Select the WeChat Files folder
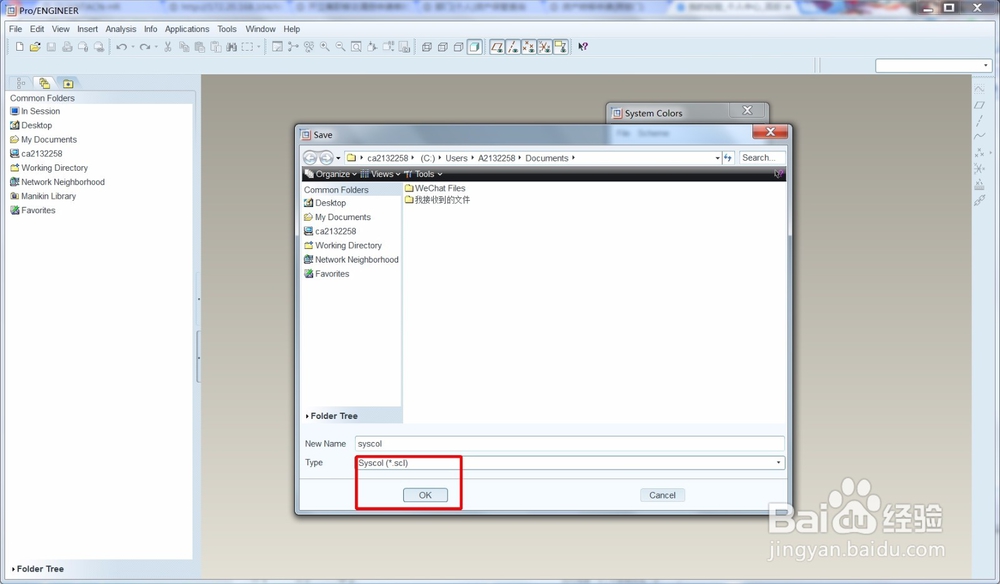 pos(435,188)
